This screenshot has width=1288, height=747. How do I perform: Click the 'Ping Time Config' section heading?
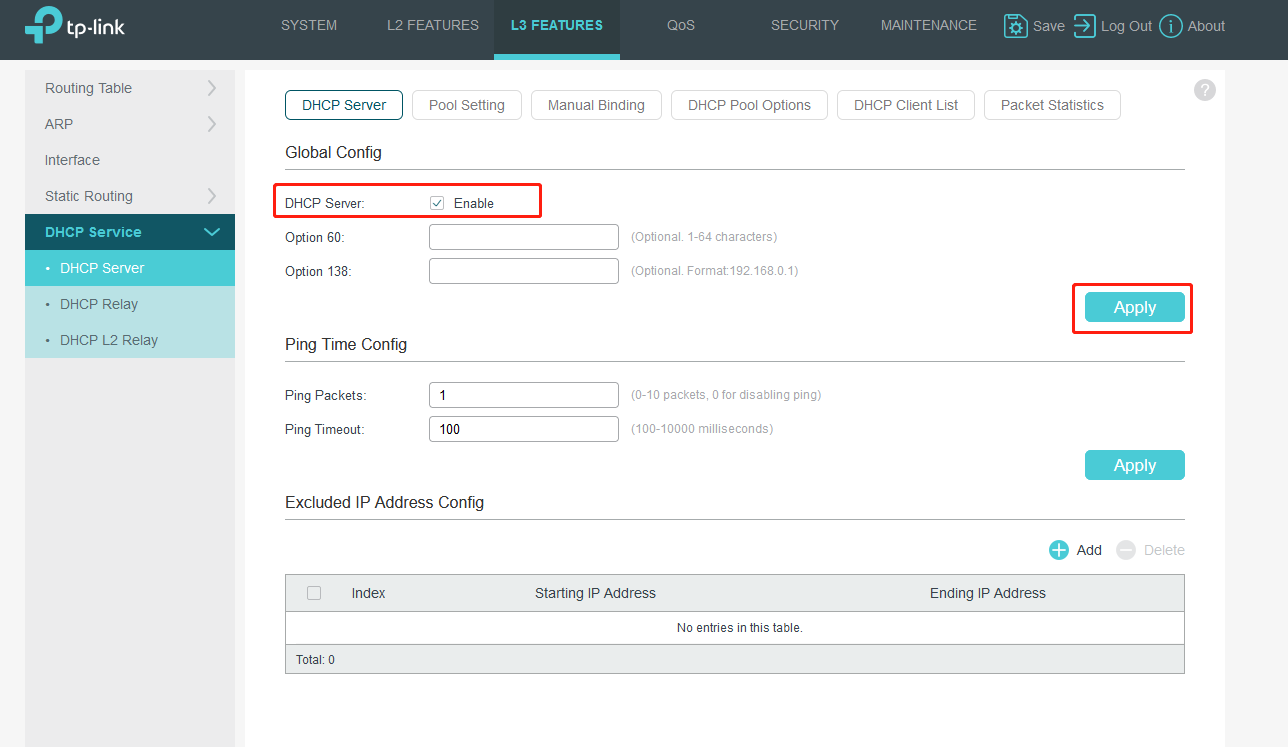coord(346,344)
